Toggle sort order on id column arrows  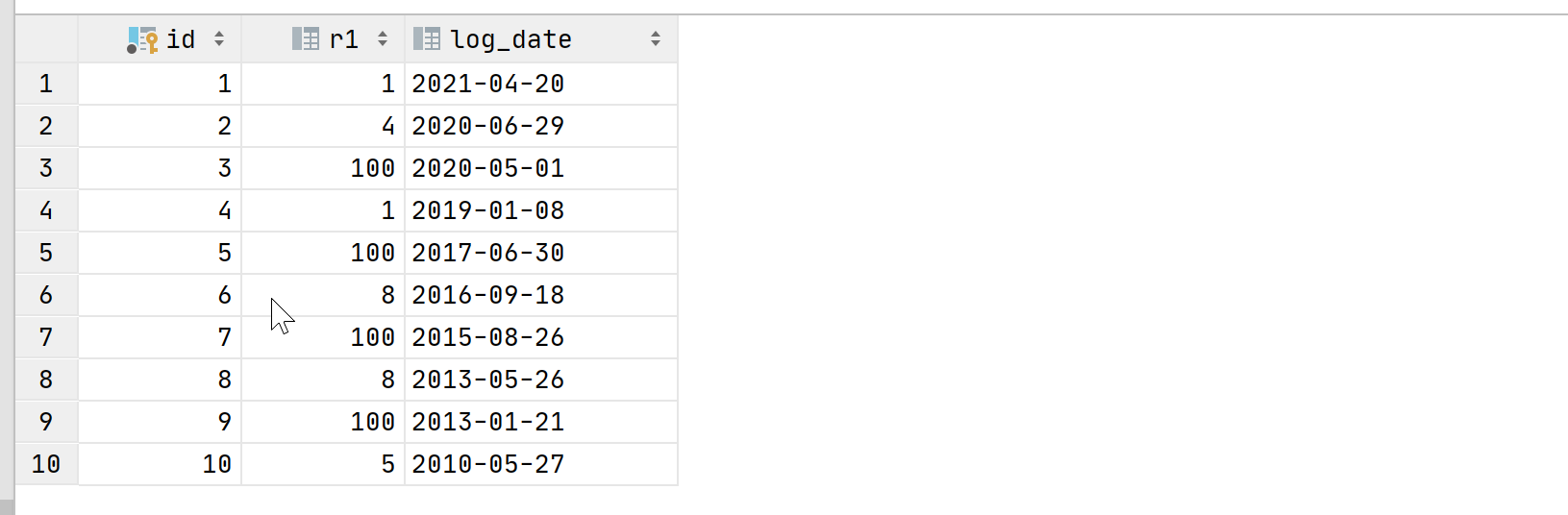click(x=219, y=39)
